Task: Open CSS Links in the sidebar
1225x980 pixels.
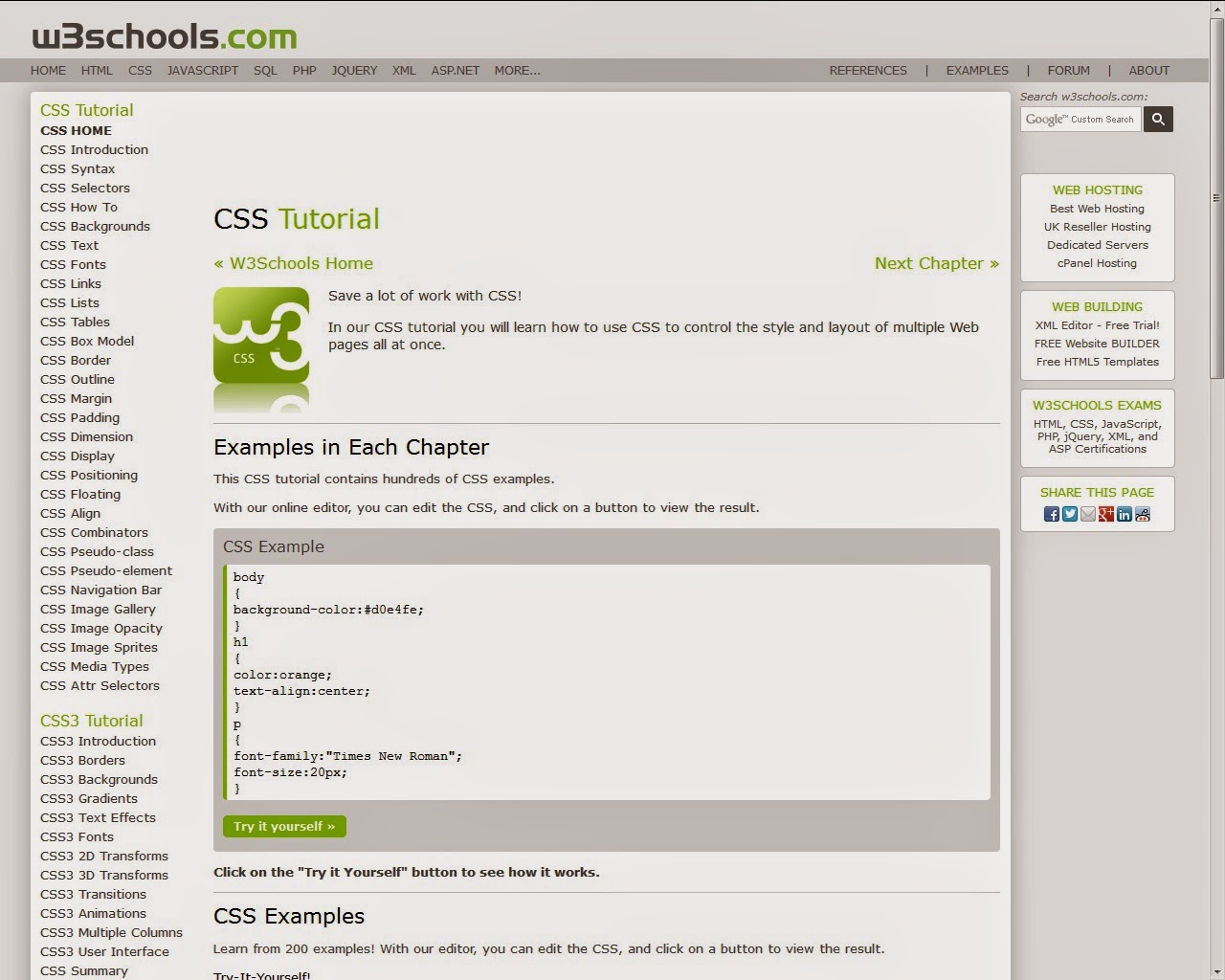Action: pyautogui.click(x=71, y=283)
